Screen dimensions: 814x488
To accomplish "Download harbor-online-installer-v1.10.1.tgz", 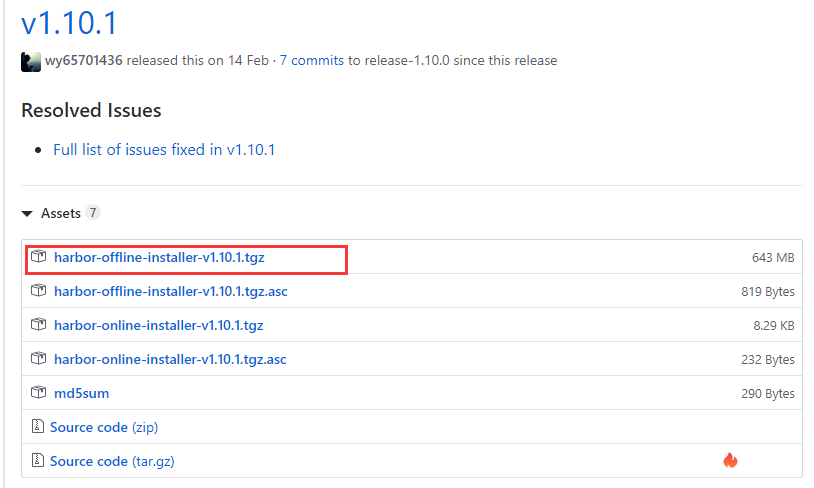I will pyautogui.click(x=159, y=326).
